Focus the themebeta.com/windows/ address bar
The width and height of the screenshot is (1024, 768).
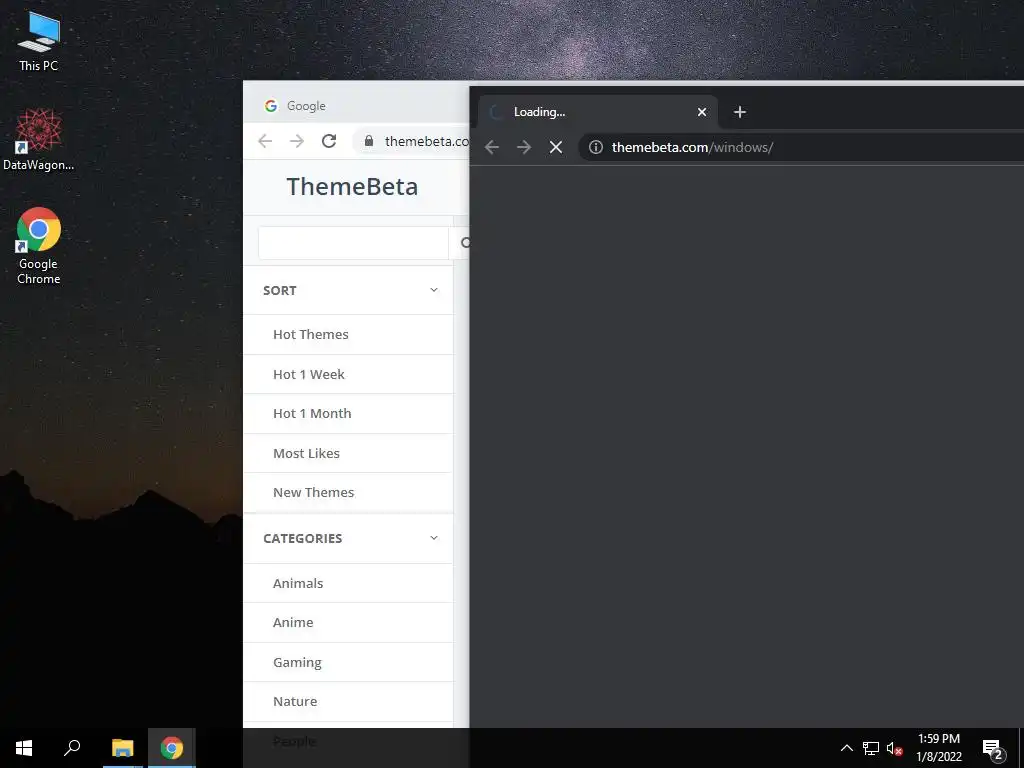click(x=802, y=148)
